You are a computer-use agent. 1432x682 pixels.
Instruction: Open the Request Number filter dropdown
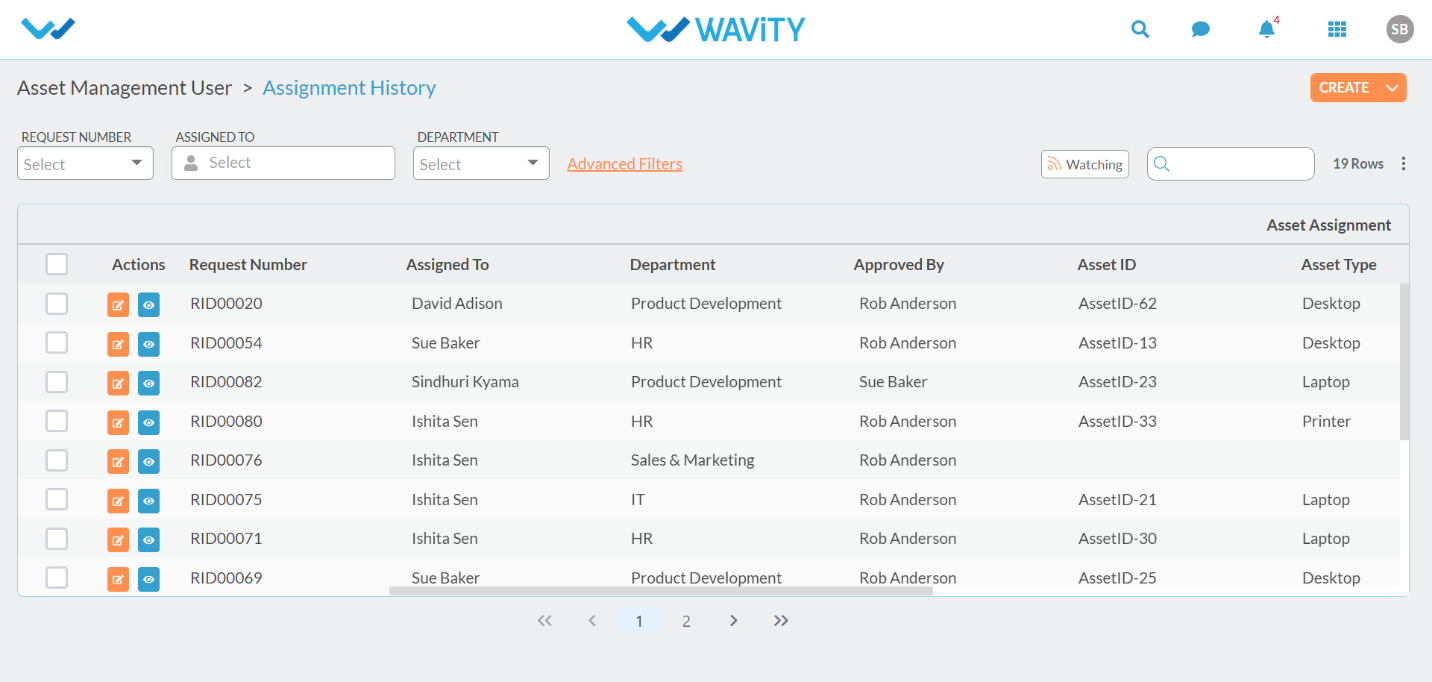tap(85, 163)
